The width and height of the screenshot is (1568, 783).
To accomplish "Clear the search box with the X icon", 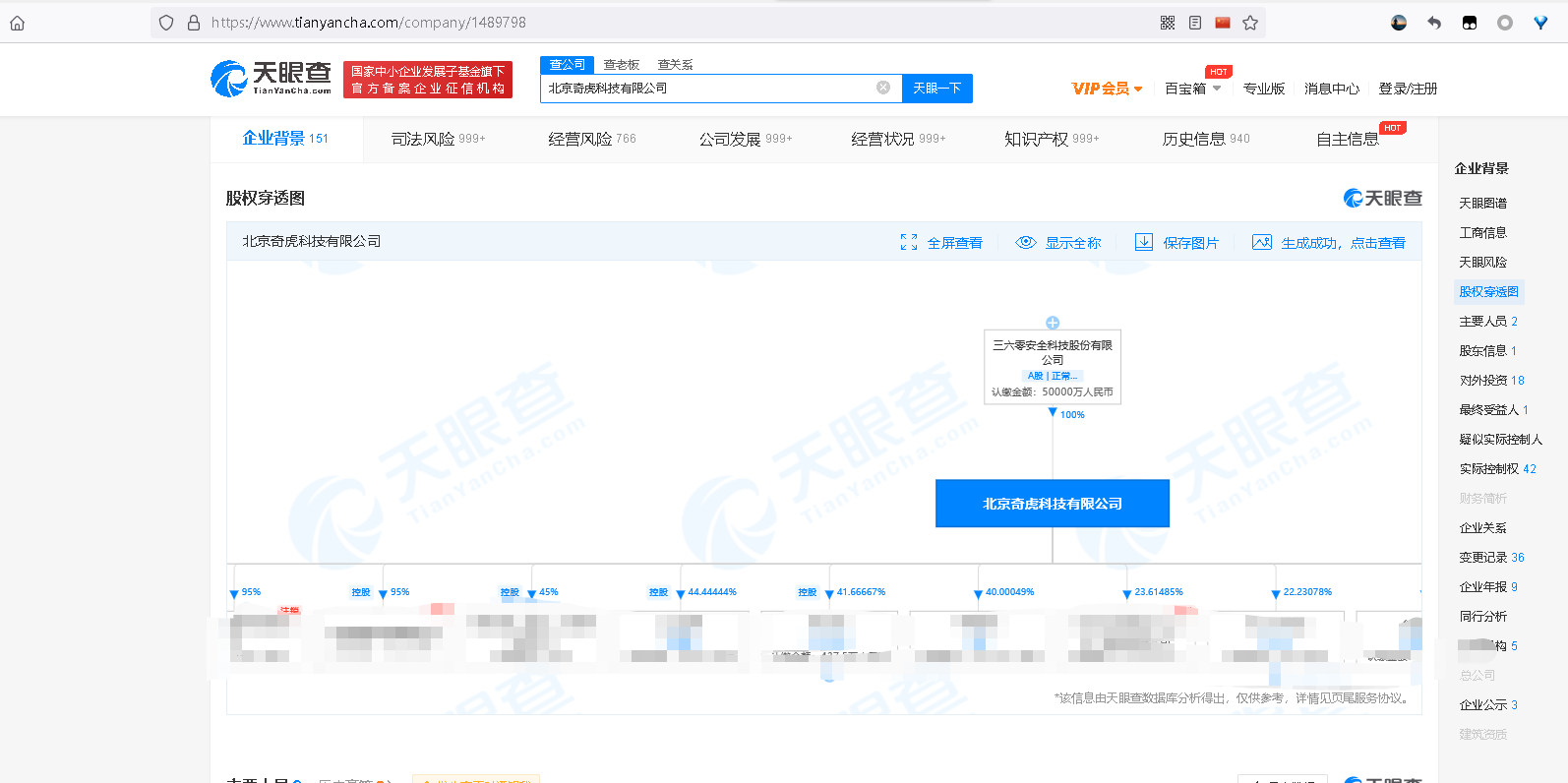I will tap(883, 88).
